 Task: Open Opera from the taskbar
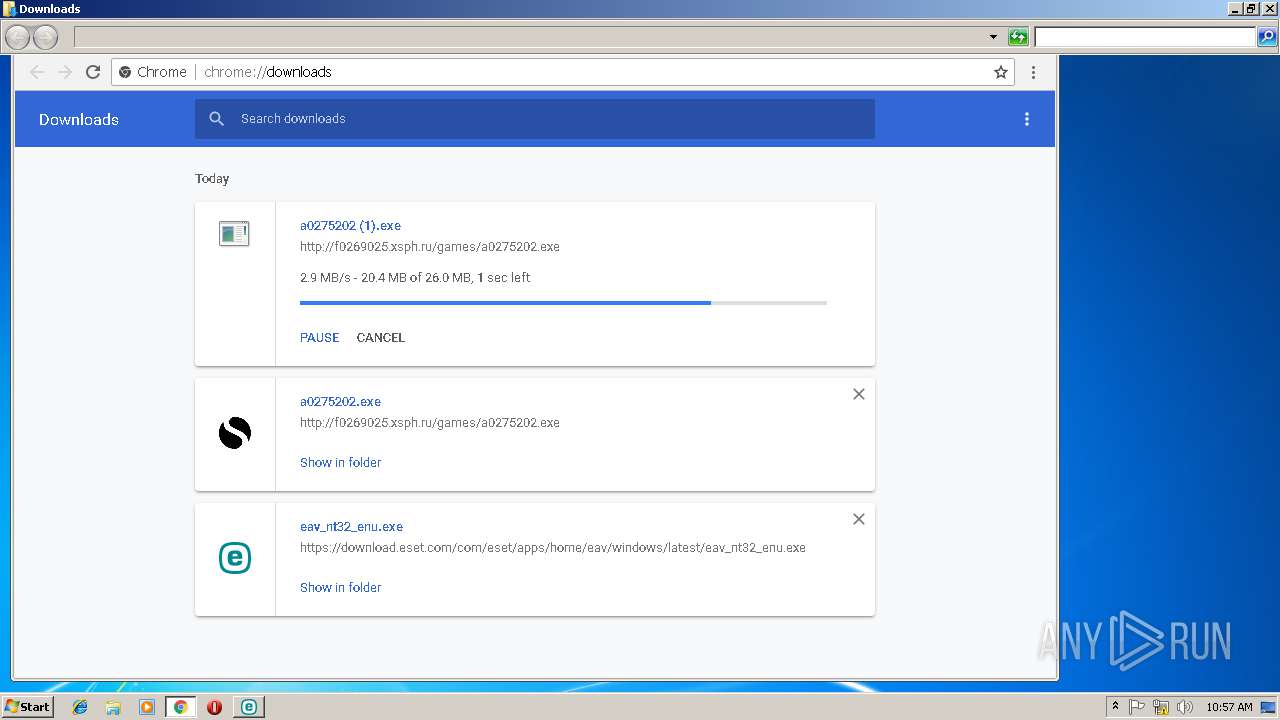(x=214, y=707)
